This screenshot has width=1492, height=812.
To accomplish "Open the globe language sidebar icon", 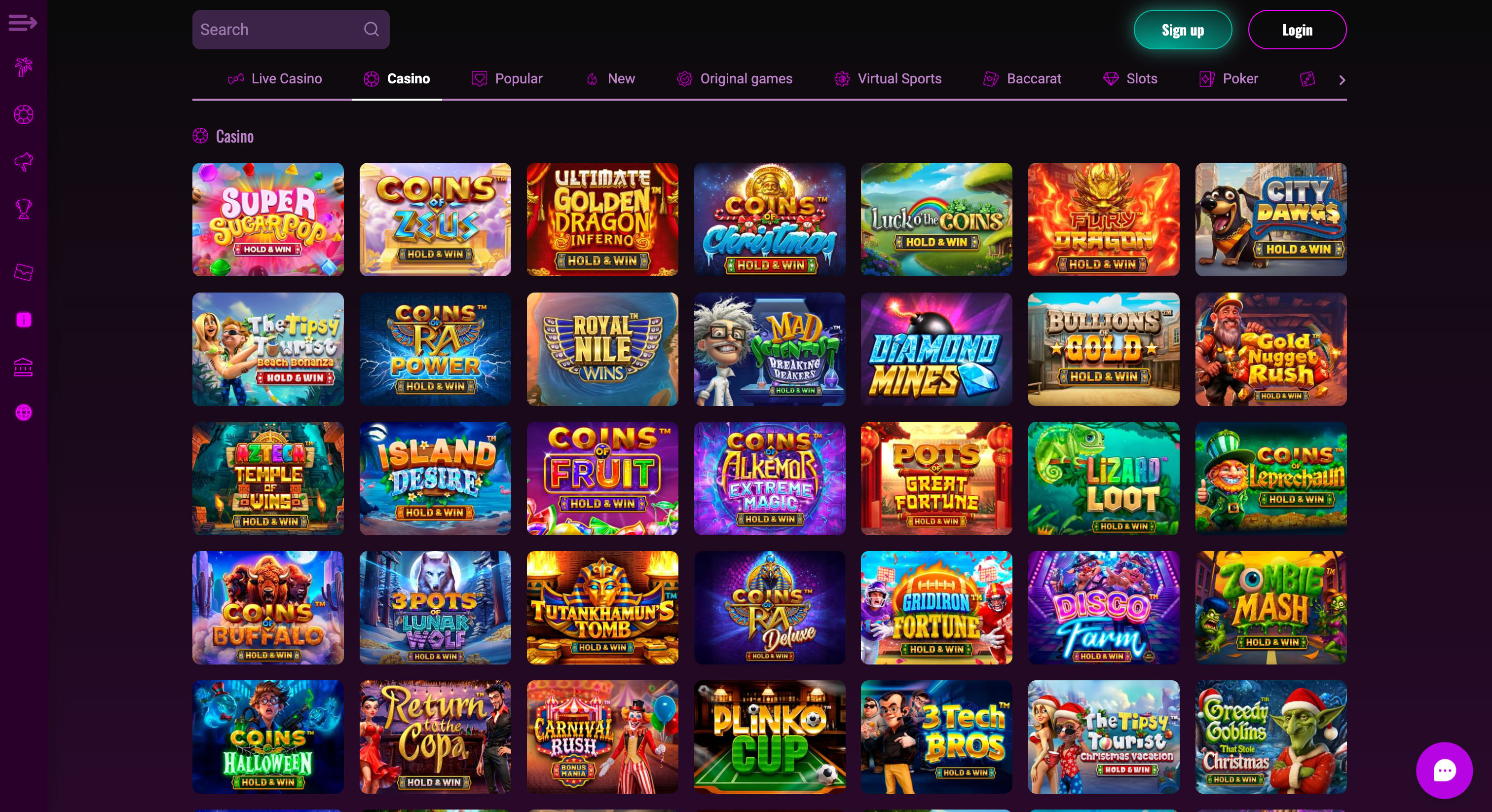I will tap(23, 412).
